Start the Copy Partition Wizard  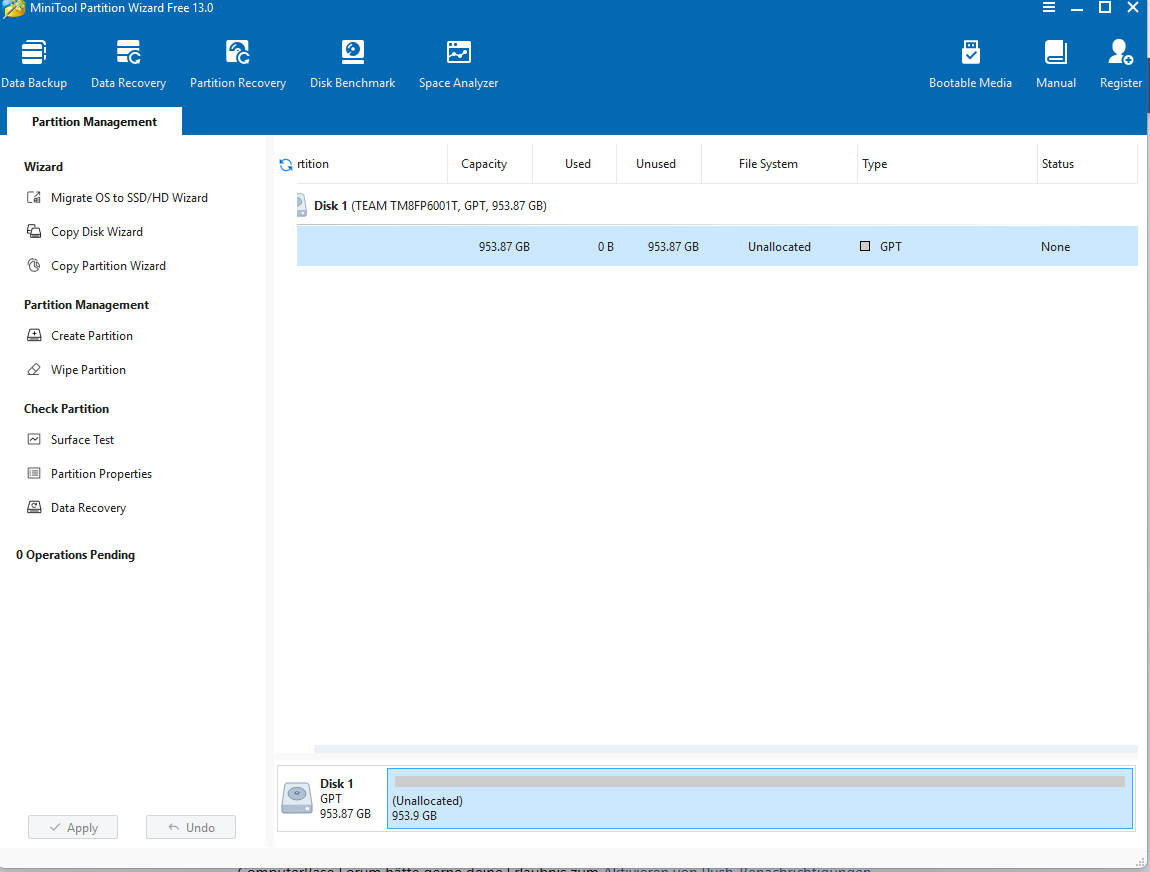(96, 265)
